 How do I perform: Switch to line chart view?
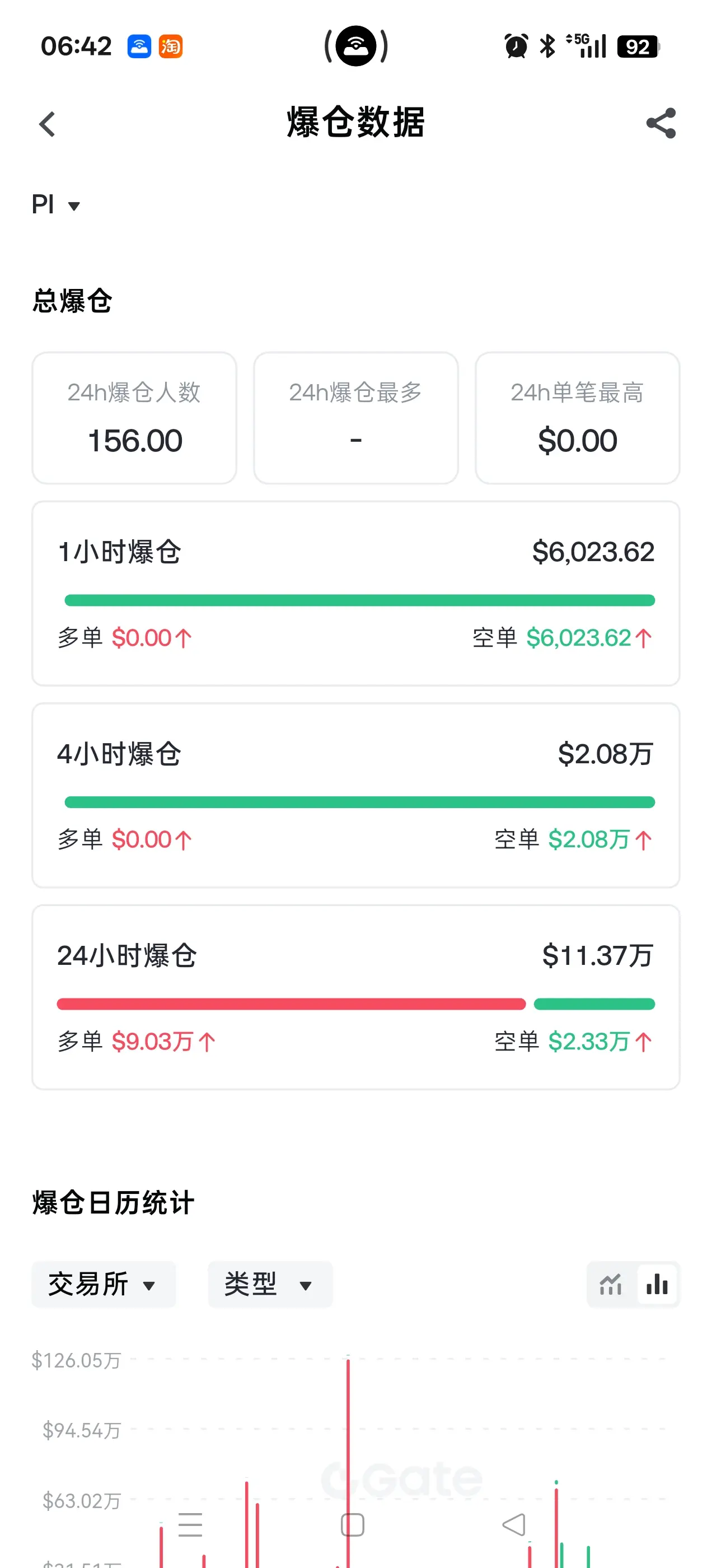pos(610,1284)
